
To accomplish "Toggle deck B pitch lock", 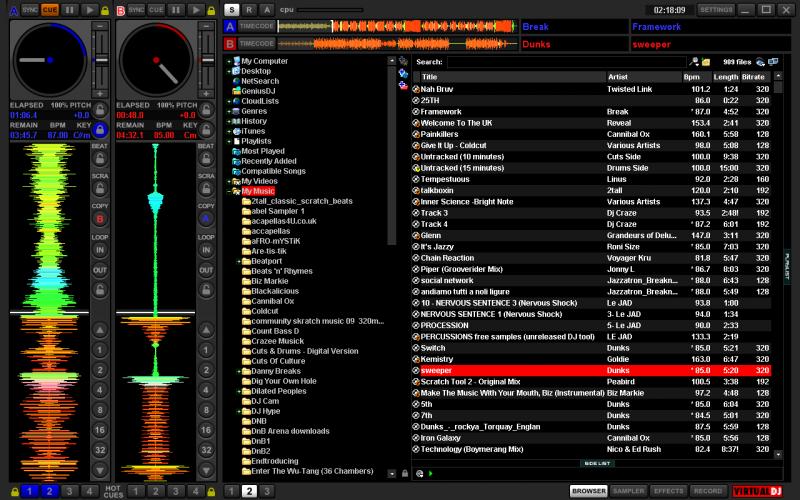I will click(206, 109).
